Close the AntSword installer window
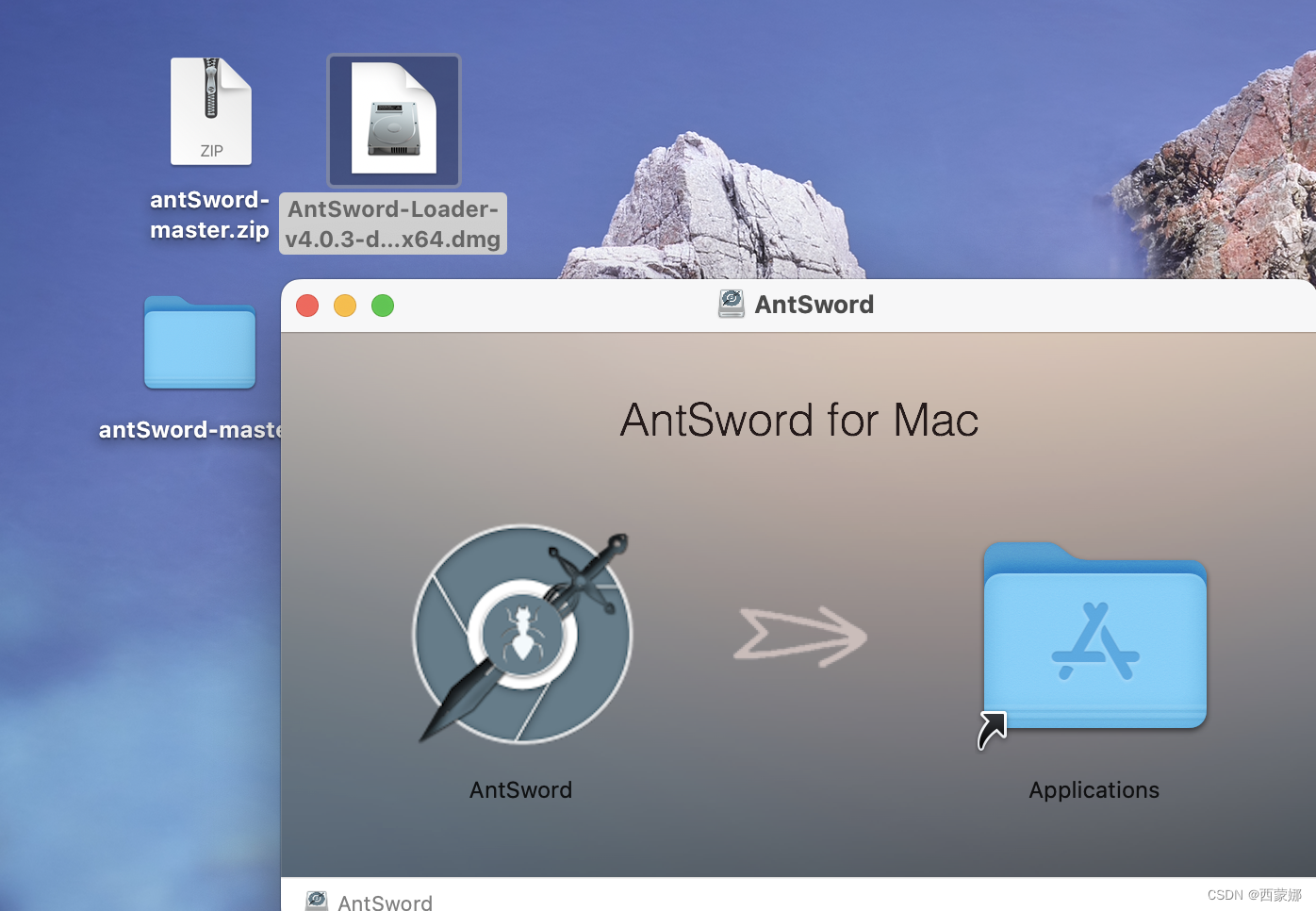 coord(307,306)
